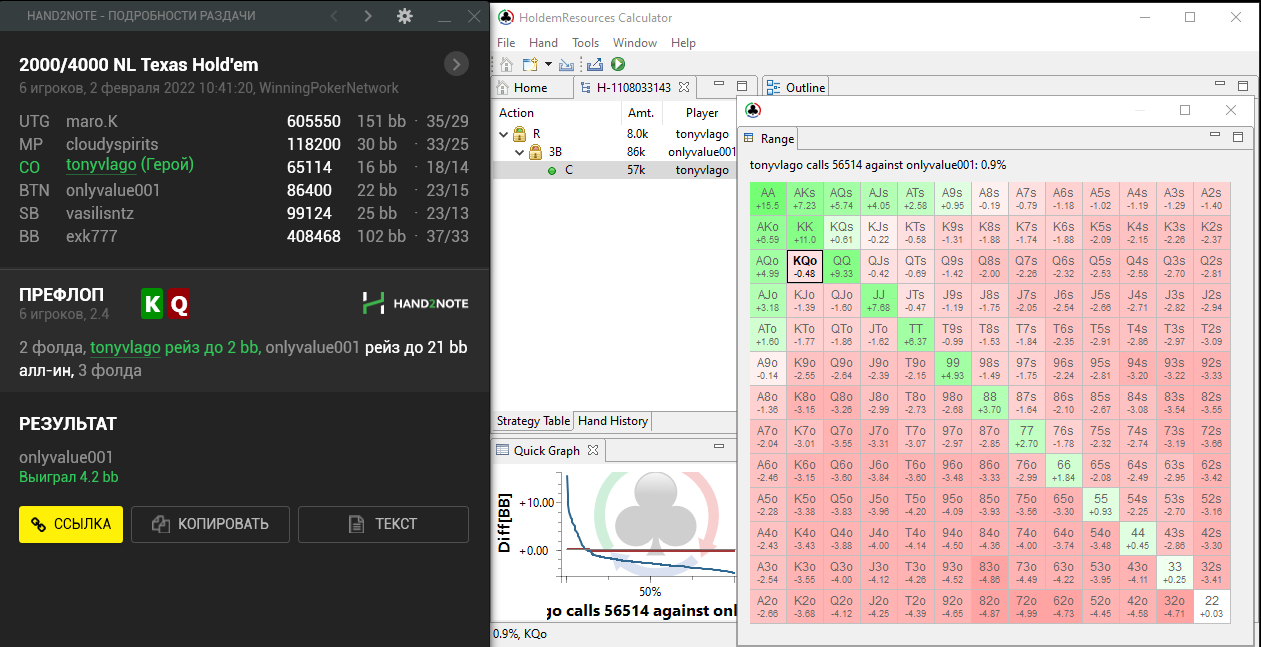Click the lock icon on R row
This screenshot has height=647, width=1261.
click(x=520, y=133)
